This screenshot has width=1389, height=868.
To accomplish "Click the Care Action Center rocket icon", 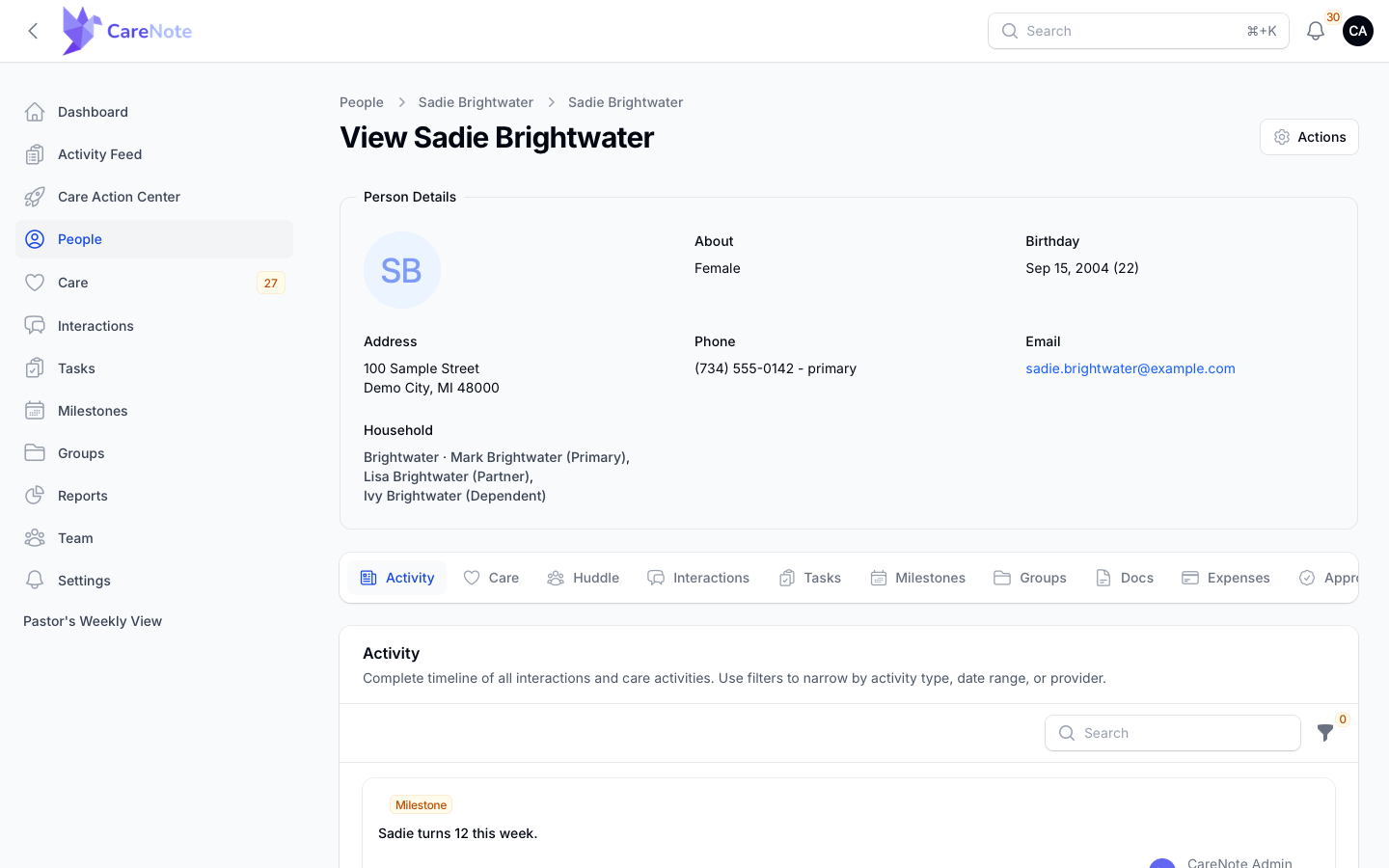I will point(35,197).
